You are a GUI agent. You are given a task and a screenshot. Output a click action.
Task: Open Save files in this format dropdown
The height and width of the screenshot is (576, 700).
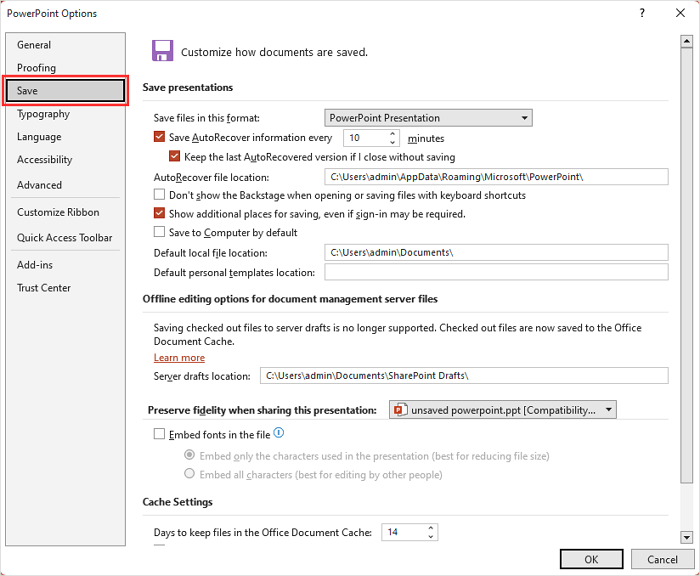point(428,118)
